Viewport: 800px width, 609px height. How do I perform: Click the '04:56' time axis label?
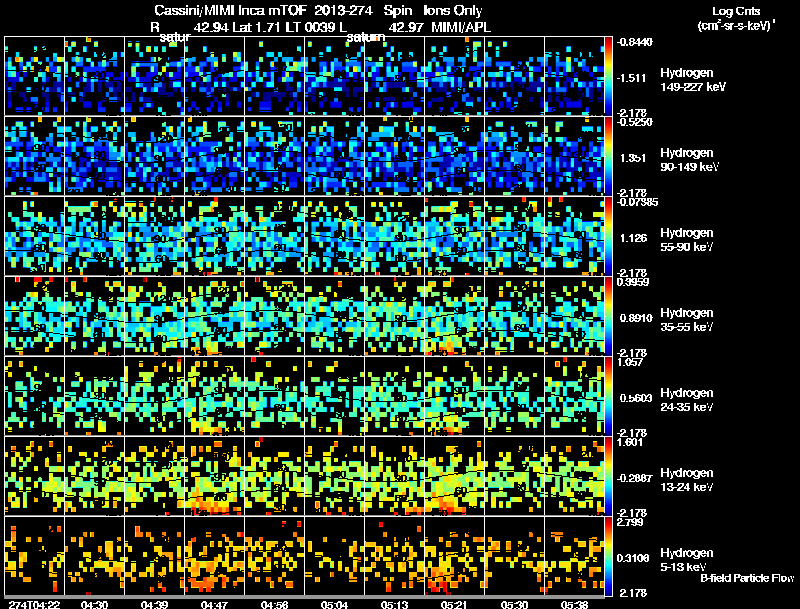tap(274, 604)
